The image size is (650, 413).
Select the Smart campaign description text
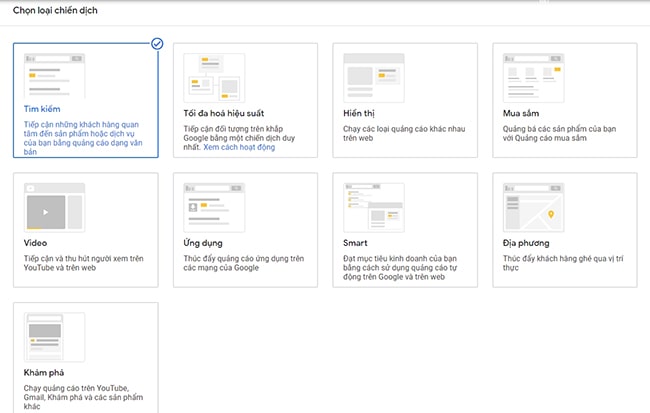pyautogui.click(x=394, y=266)
